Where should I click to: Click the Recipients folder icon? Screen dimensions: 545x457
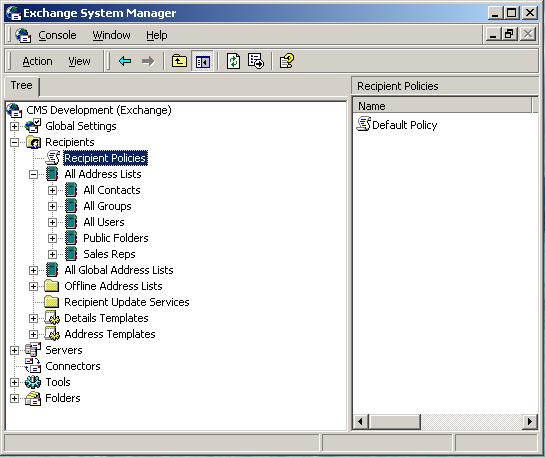[x=33, y=142]
